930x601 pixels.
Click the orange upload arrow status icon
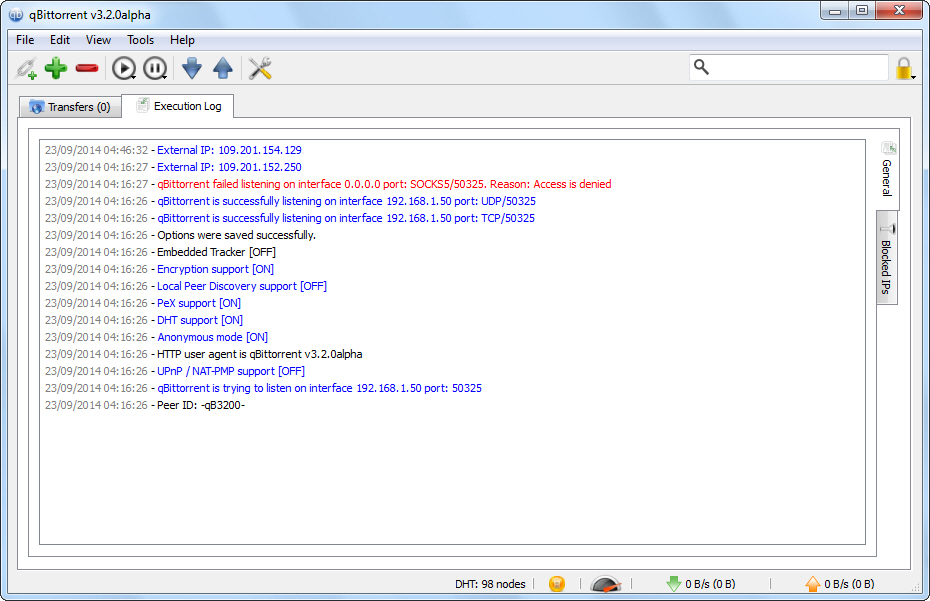[813, 584]
